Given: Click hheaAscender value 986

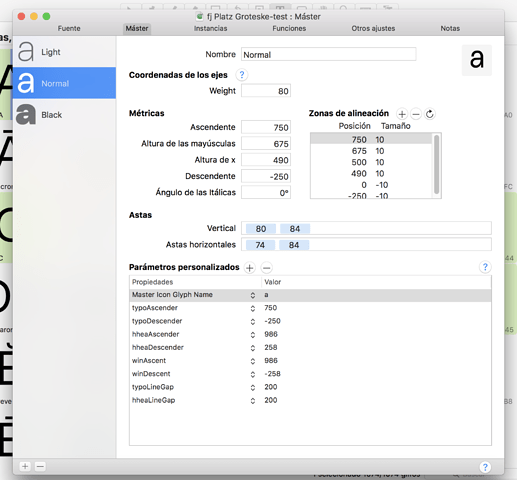Looking at the screenshot, I should 271,334.
